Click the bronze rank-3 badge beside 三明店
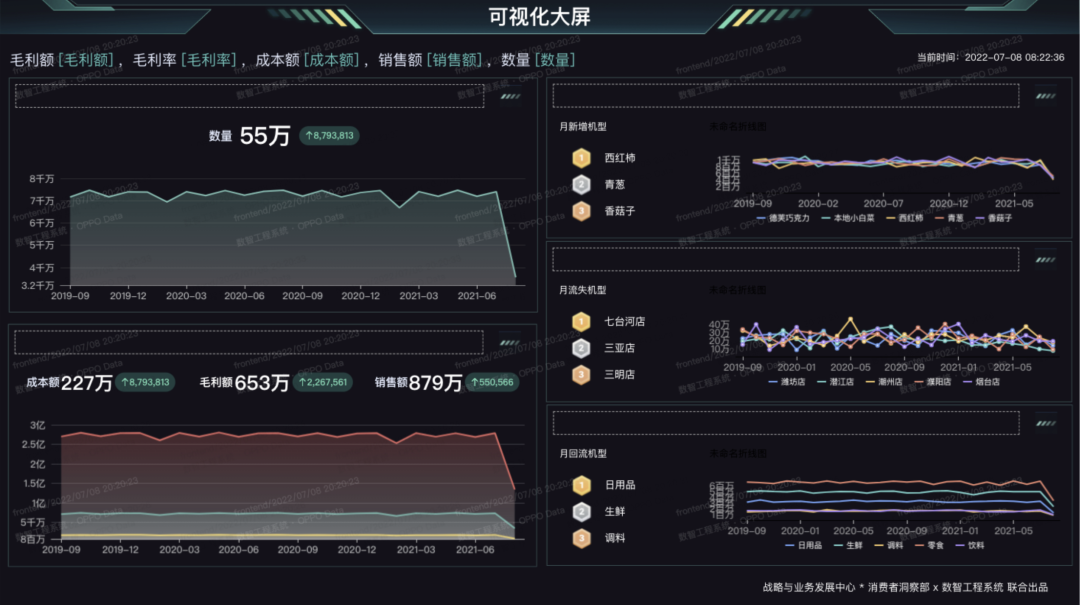This screenshot has width=1080, height=605. point(581,374)
